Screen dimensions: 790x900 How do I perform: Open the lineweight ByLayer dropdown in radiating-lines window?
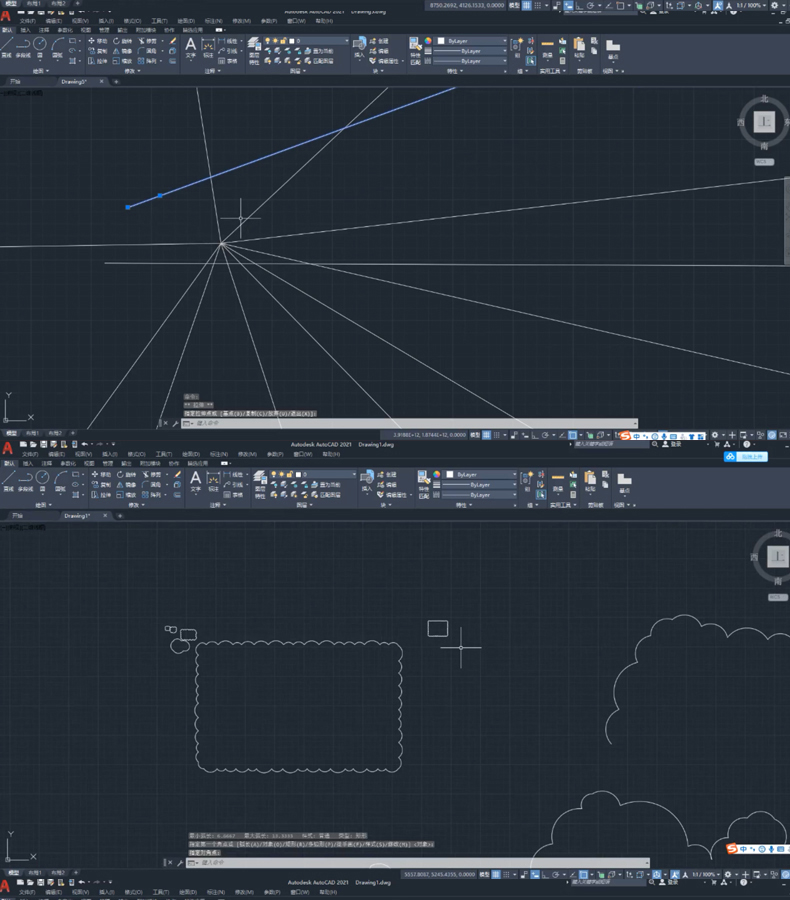pyautogui.click(x=470, y=51)
